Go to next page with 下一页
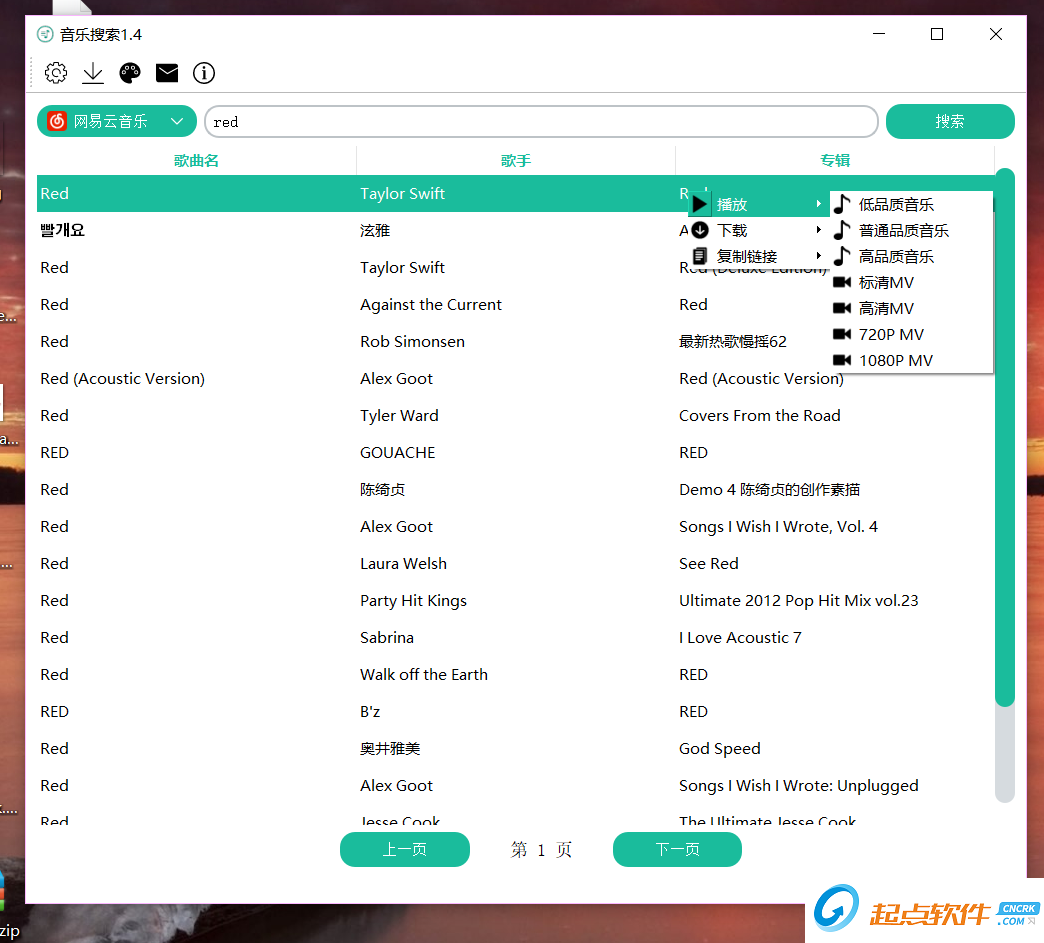This screenshot has height=943, width=1044. click(677, 849)
